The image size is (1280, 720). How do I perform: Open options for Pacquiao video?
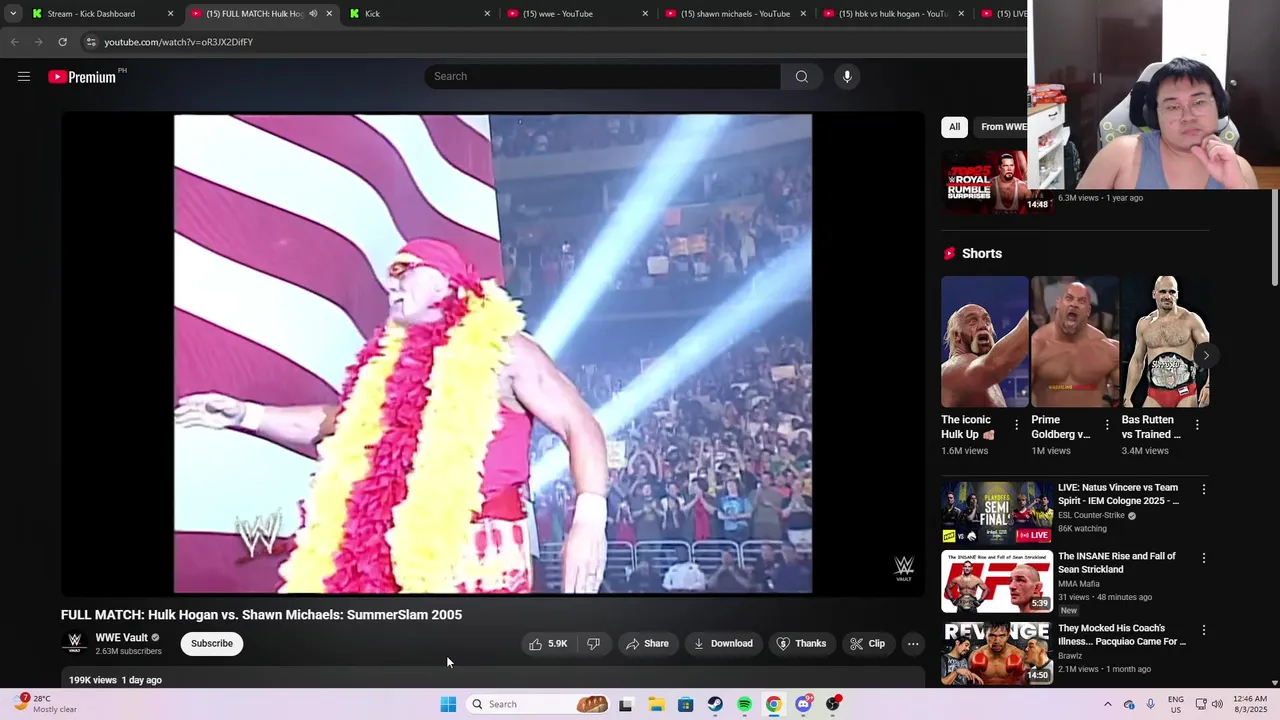click(x=1203, y=630)
